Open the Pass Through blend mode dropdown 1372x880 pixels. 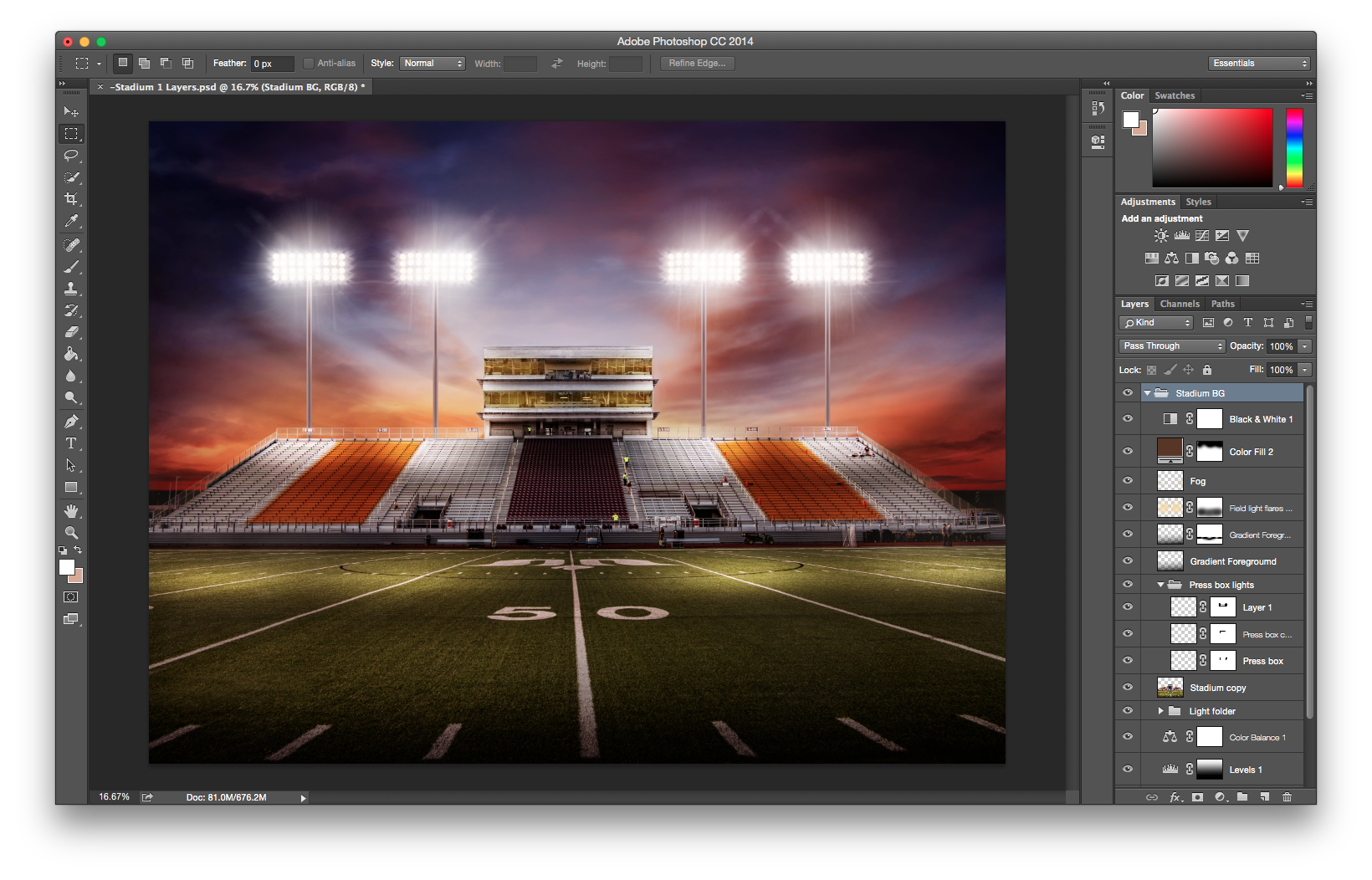point(1171,346)
